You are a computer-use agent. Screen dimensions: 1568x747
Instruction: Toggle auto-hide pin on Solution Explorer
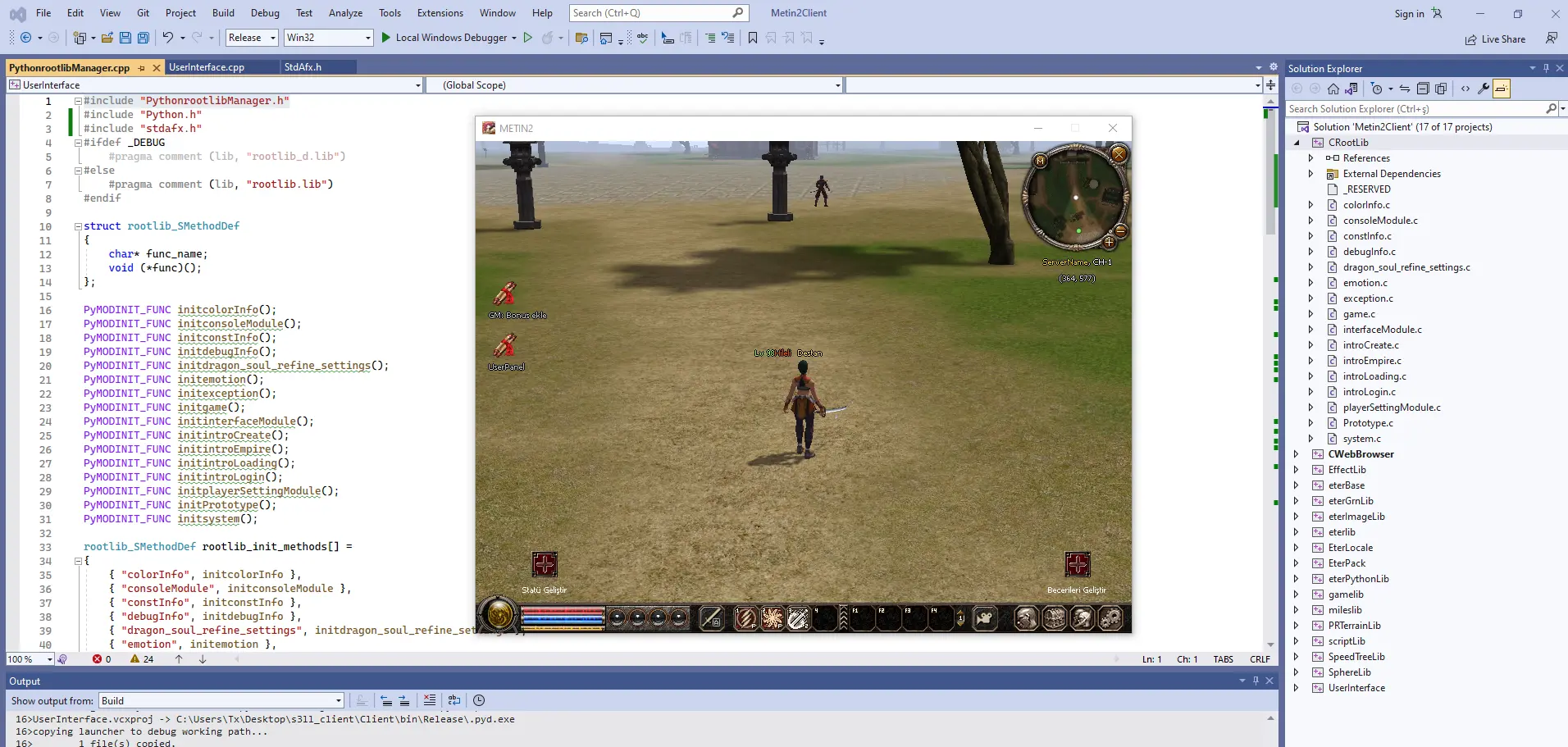1546,68
